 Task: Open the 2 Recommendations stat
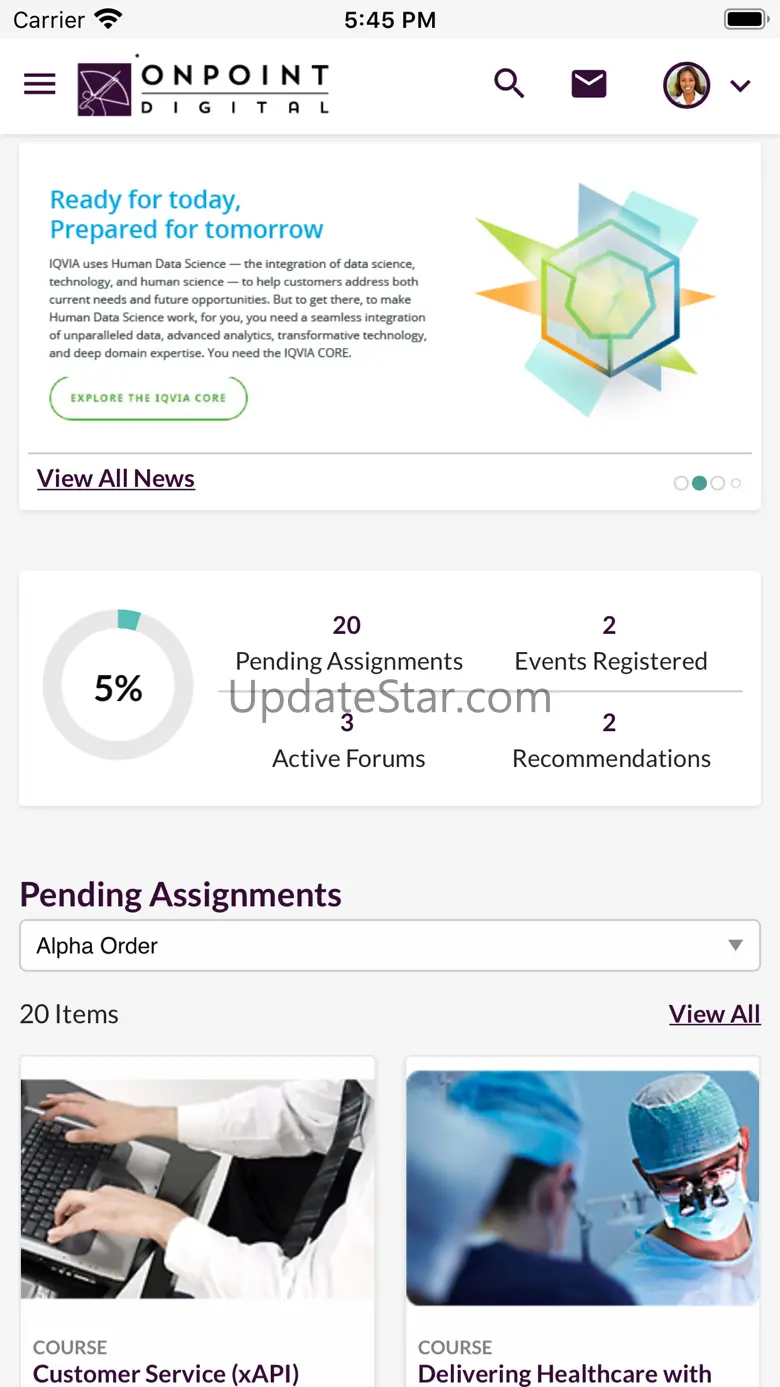tap(610, 742)
